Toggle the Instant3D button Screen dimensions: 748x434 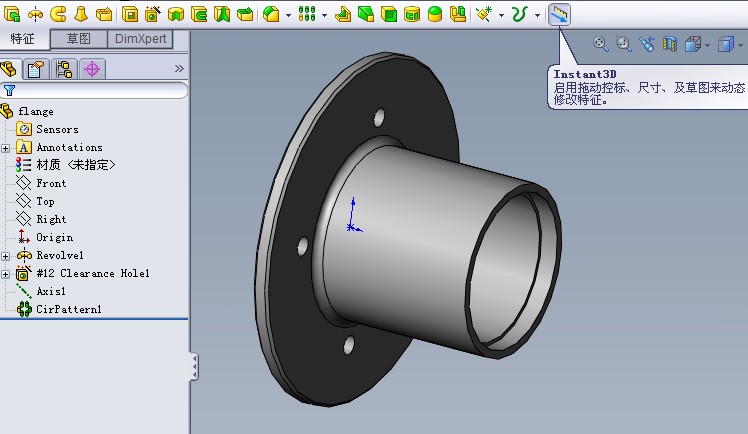click(x=559, y=14)
